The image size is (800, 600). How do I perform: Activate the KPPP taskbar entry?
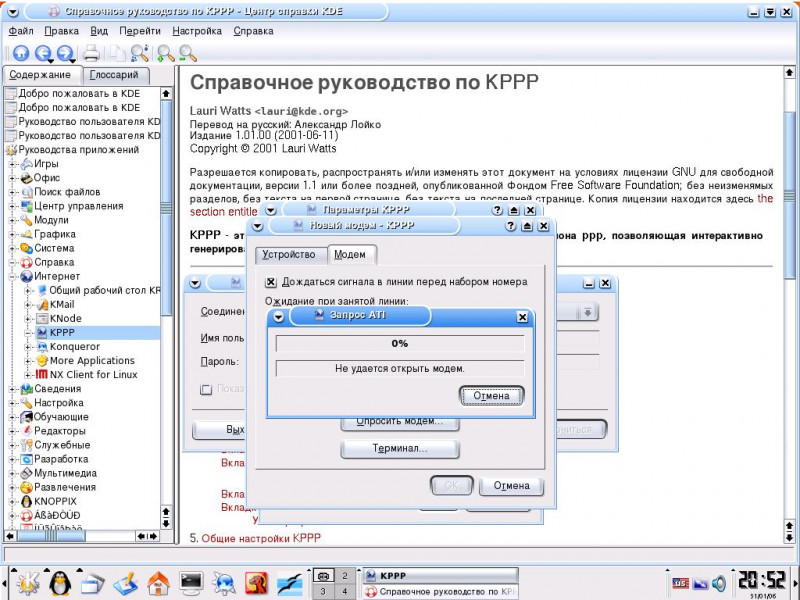tap(440, 576)
